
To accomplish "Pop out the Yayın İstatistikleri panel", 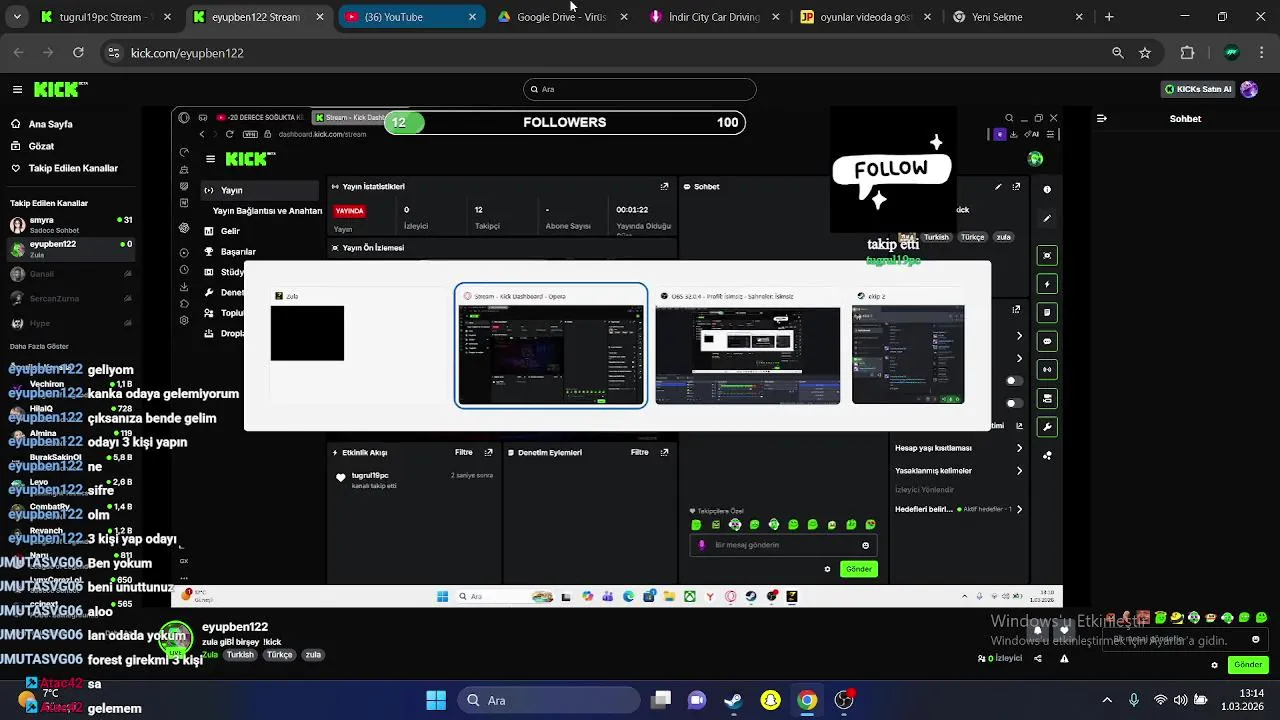I will (664, 186).
